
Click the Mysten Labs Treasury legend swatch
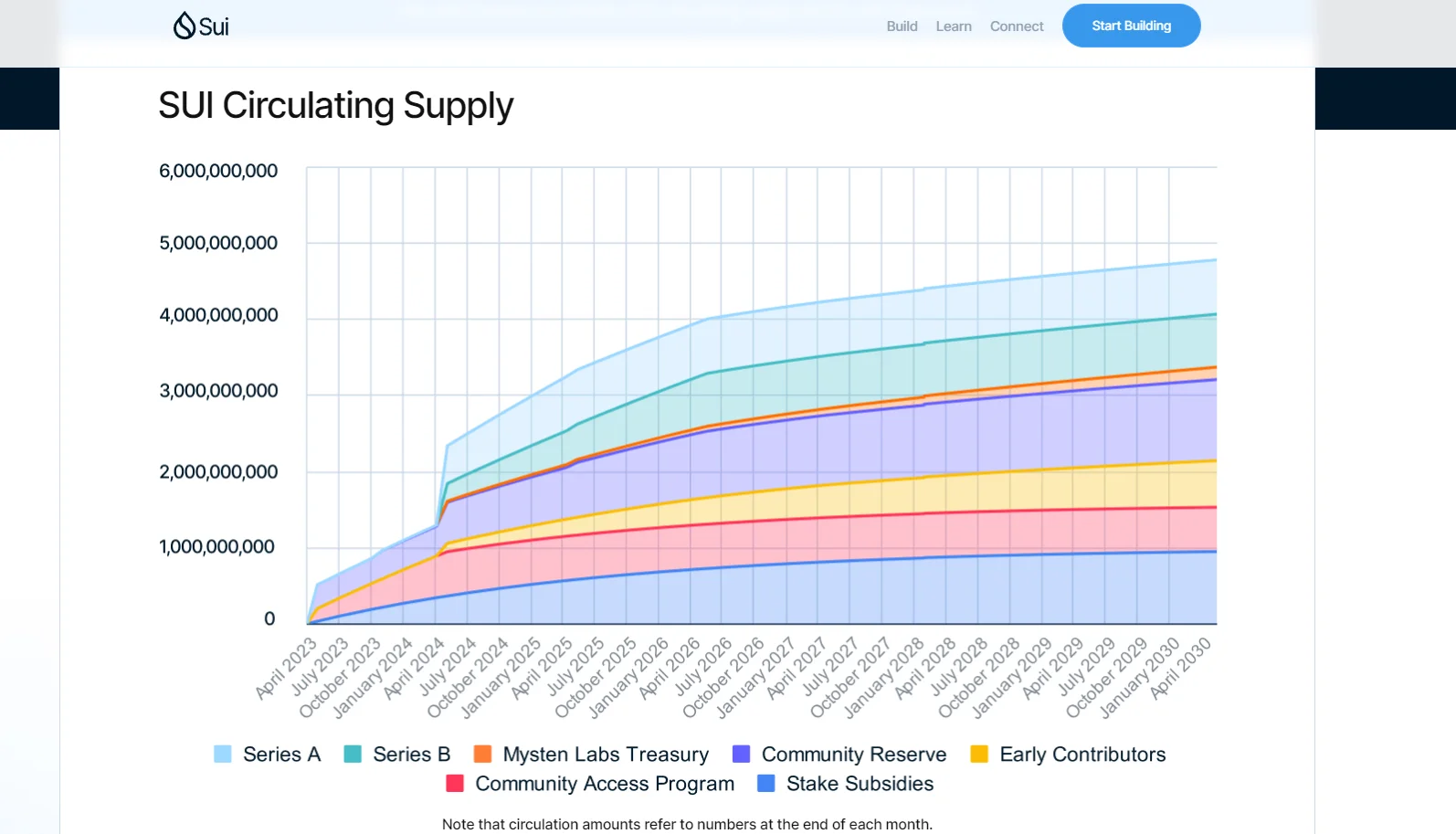coord(482,754)
